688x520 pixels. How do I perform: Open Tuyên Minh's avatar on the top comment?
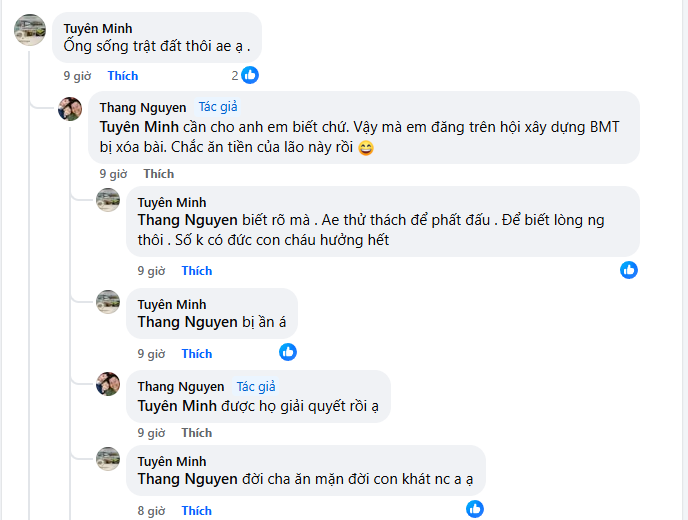[x=30, y=30]
